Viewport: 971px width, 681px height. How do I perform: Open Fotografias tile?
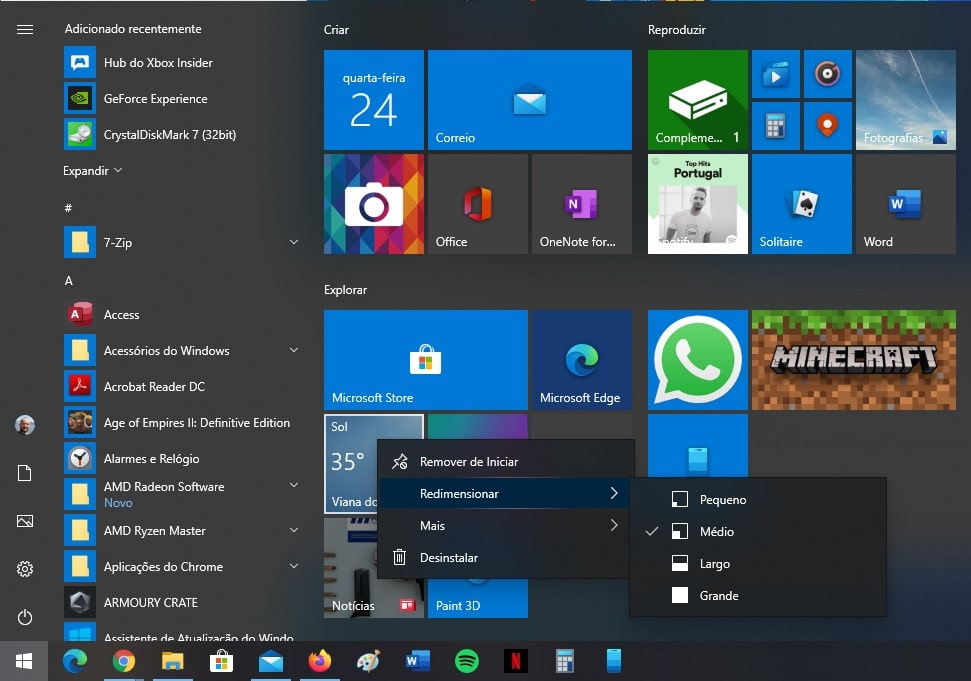click(x=906, y=100)
